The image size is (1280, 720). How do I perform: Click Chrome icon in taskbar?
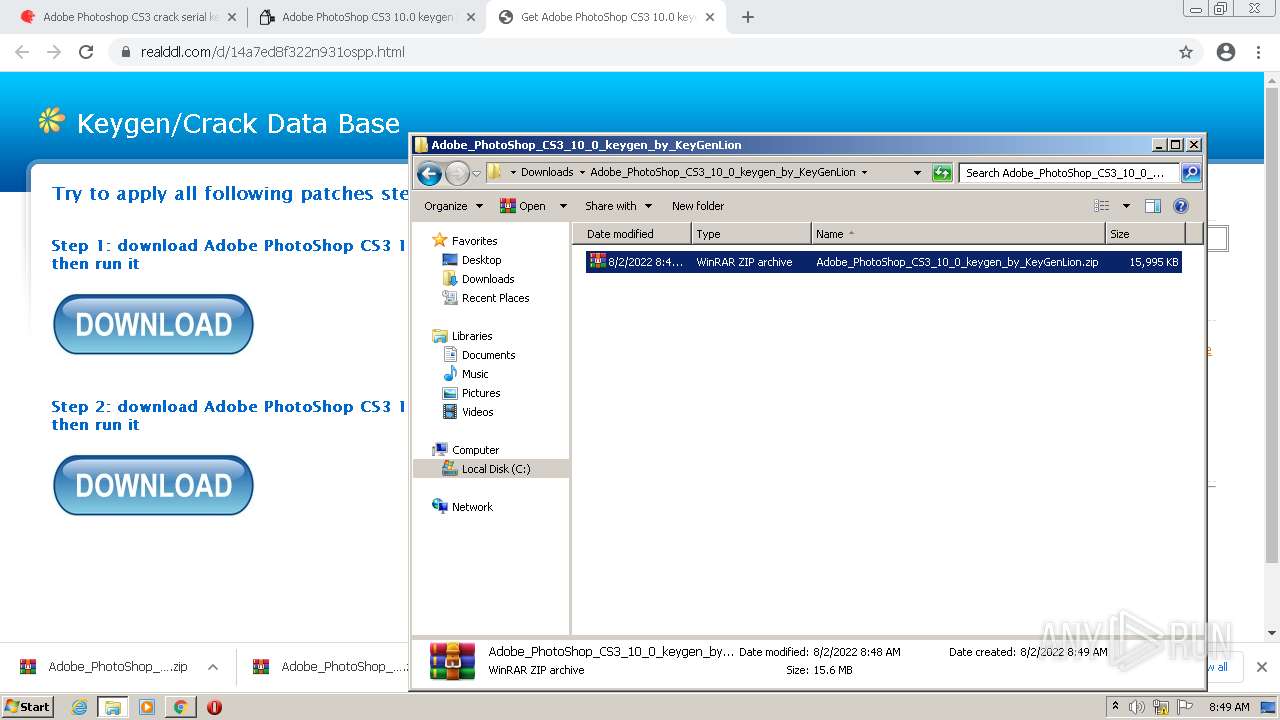tap(180, 707)
